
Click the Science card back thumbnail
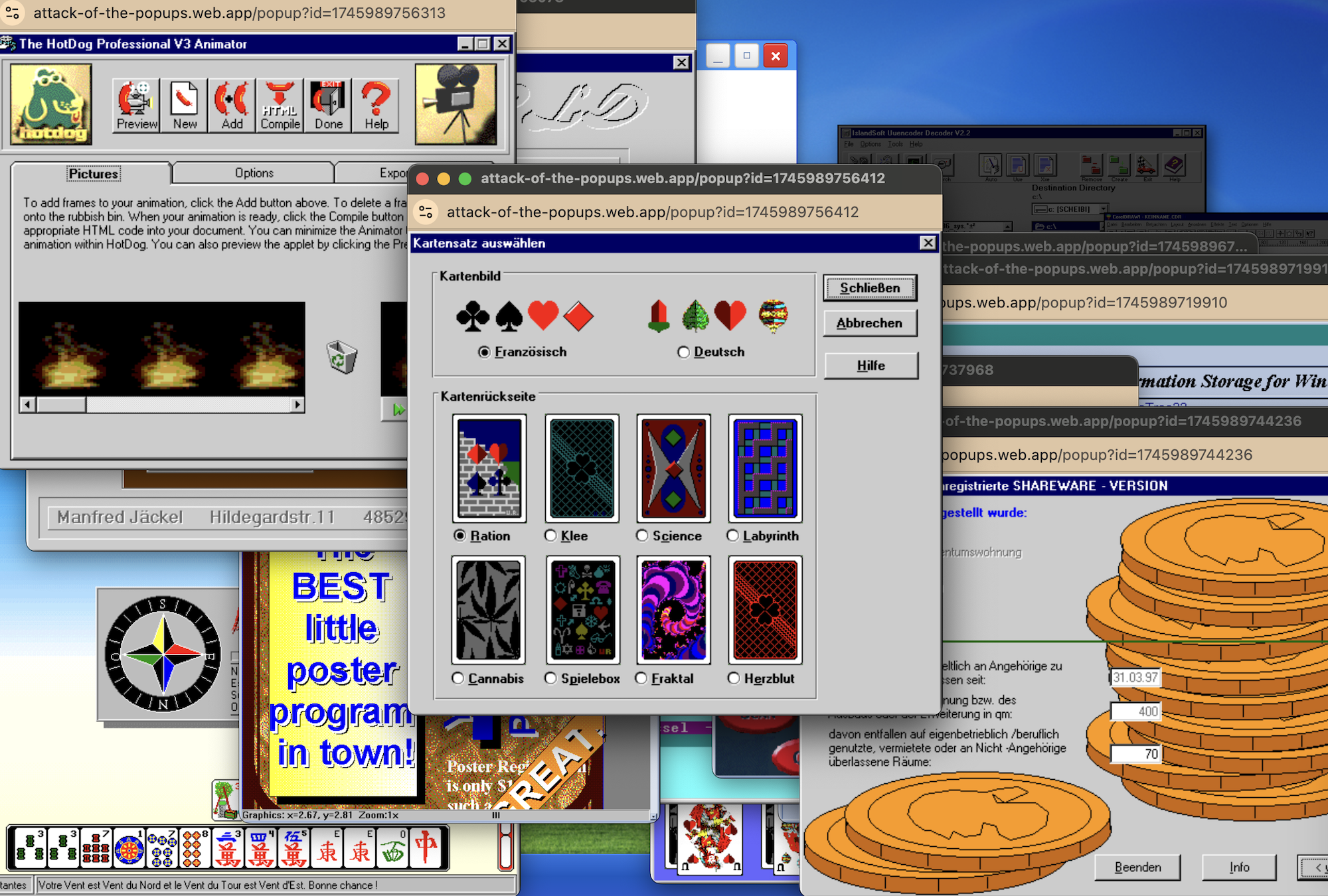pyautogui.click(x=673, y=468)
